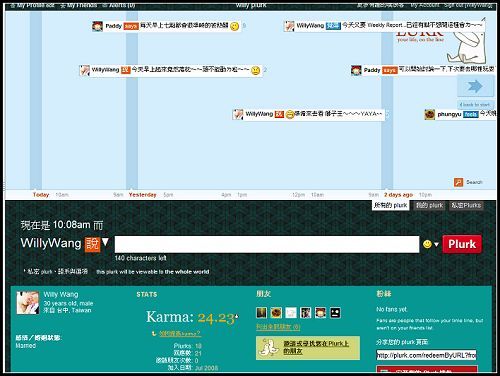Click the third white friend avatar
The height and width of the screenshot is (376, 500).
click(291, 313)
